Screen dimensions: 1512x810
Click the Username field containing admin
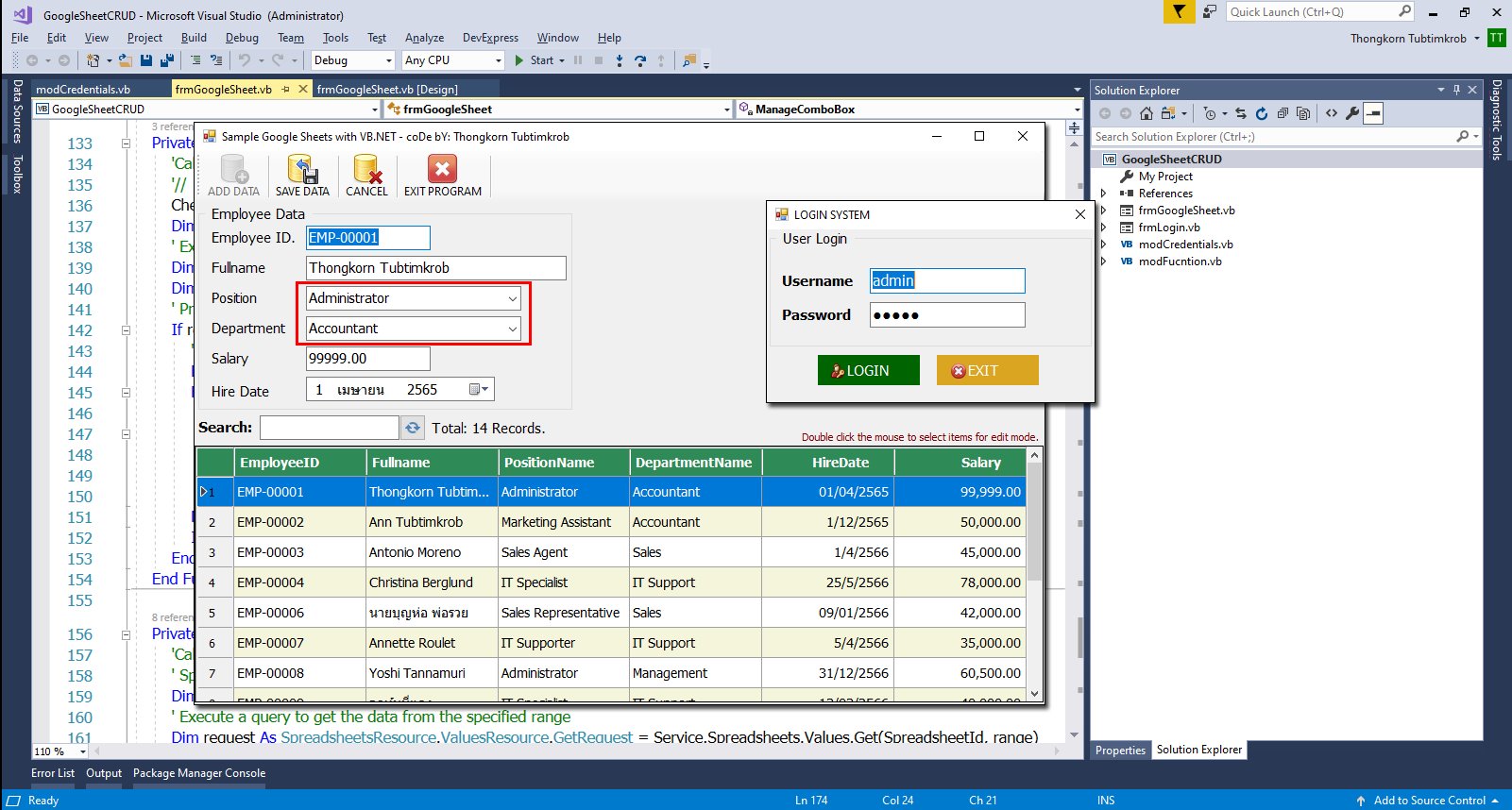click(947, 280)
